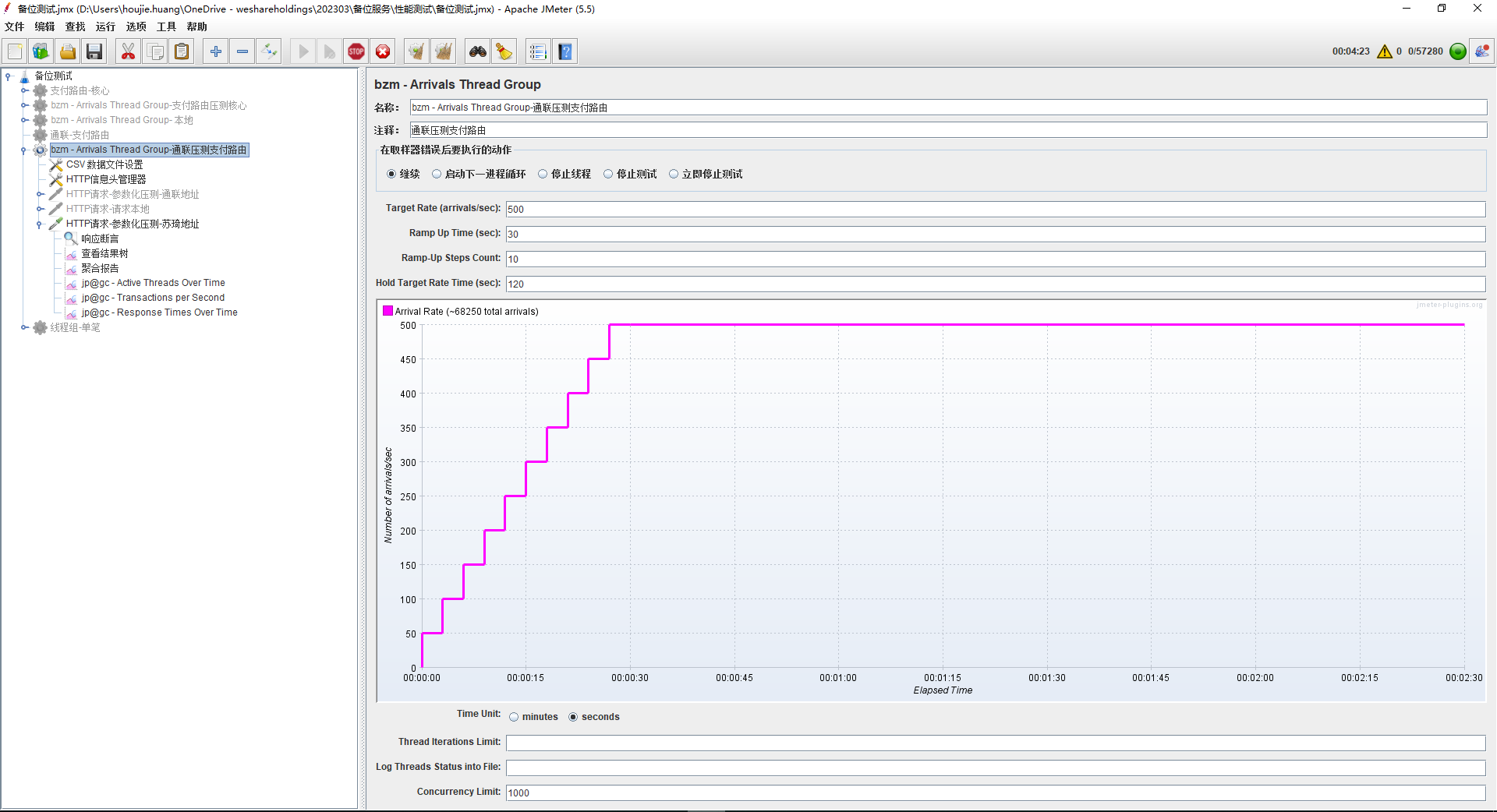
Task: Expand HTTP请求-请求本地 node
Action: coord(40,209)
